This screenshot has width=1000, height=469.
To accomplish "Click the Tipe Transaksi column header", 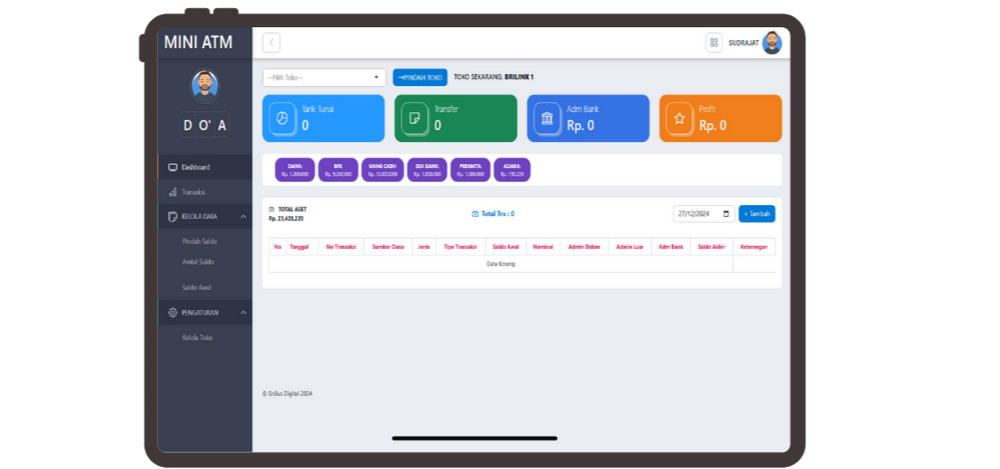I will 460,246.
